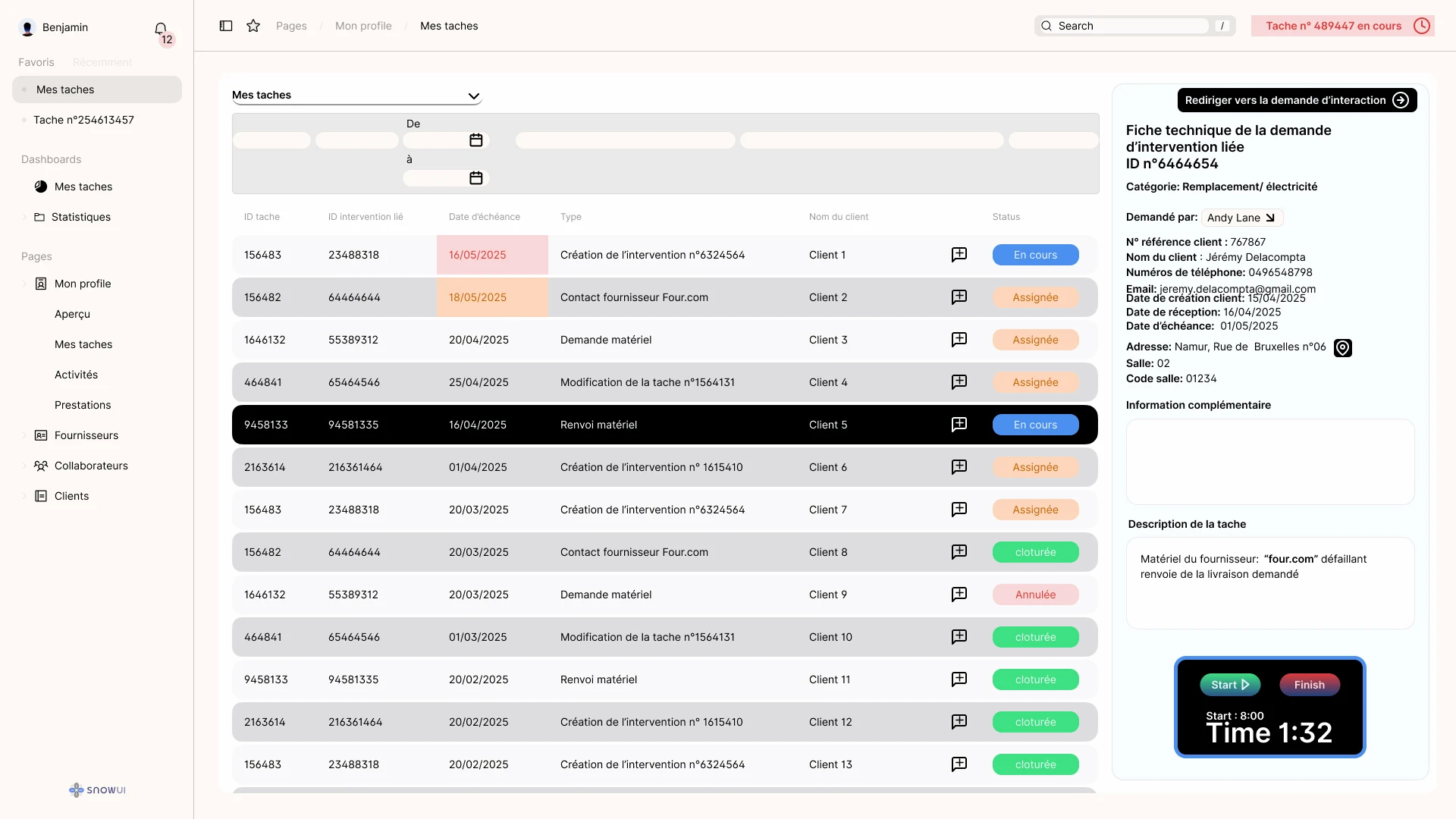
Task: Open the Prestations page
Action: 83,405
